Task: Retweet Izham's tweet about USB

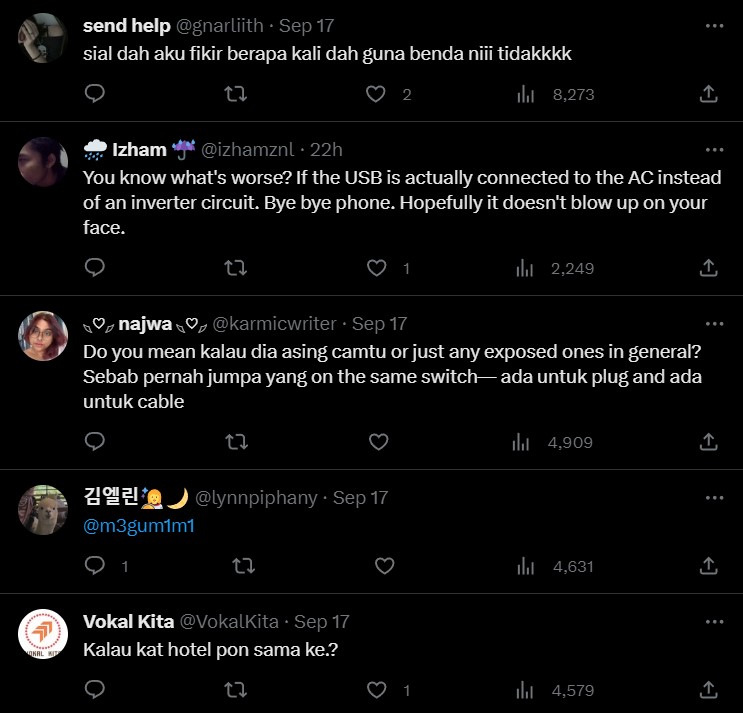Action: [x=235, y=268]
